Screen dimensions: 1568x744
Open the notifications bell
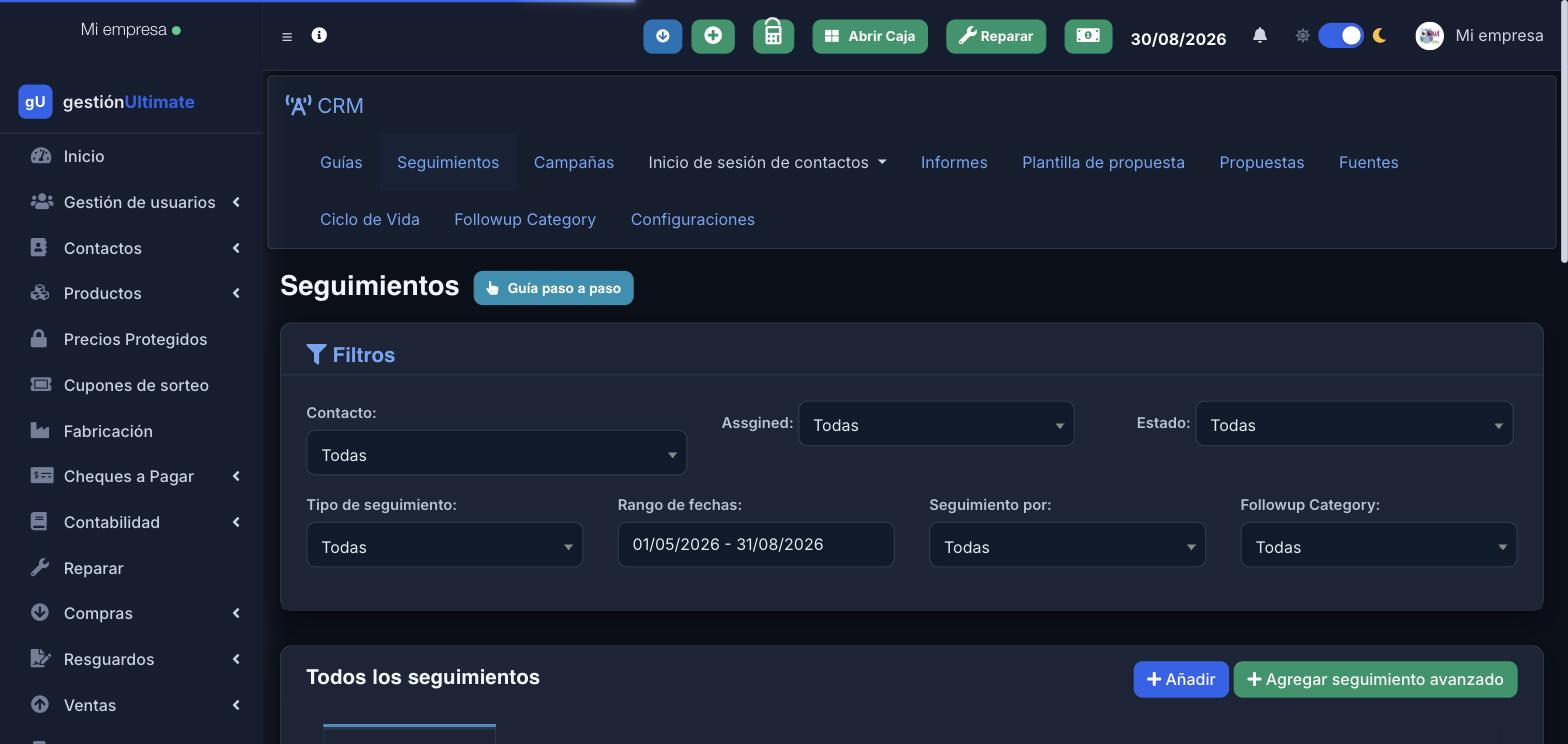coord(1260,36)
